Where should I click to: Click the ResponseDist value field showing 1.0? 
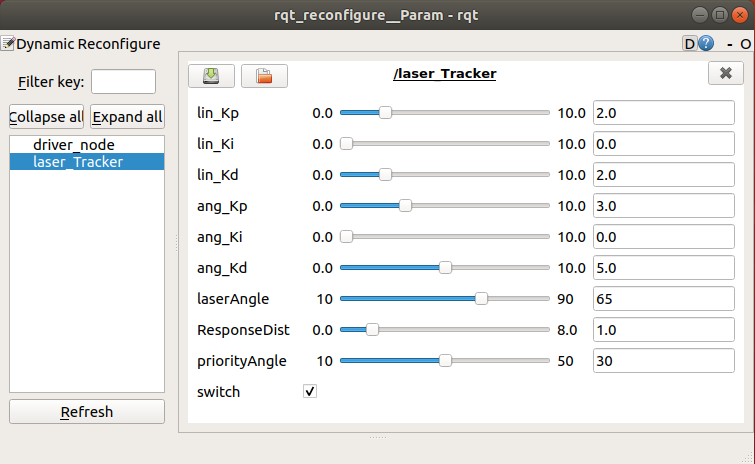point(664,330)
